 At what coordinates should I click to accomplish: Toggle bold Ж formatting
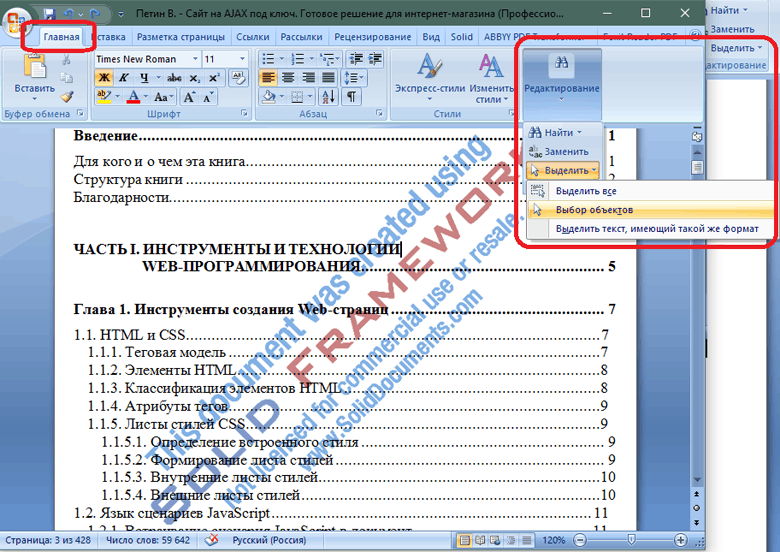tap(104, 78)
